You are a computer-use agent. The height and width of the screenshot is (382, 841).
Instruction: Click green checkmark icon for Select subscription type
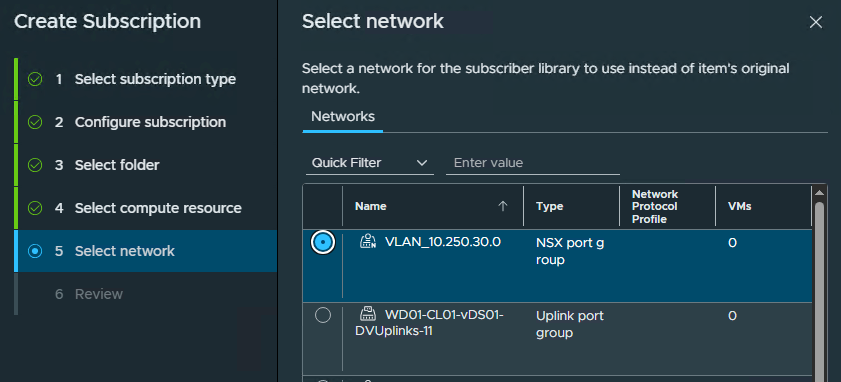click(x=35, y=79)
